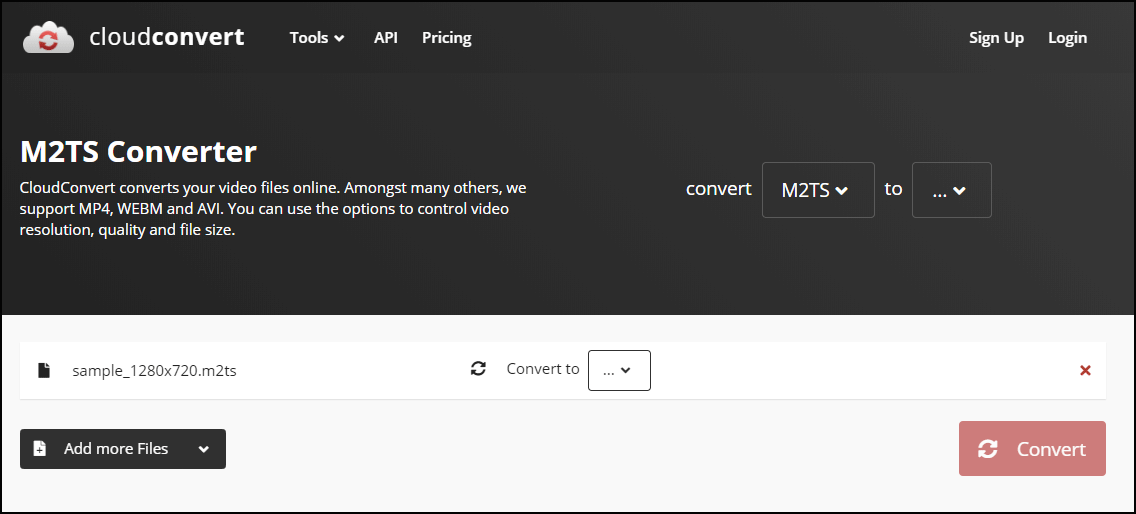This screenshot has height=514, width=1136.
Task: Click the file icon beside sample_1280x720.m2ts
Action: 44,370
